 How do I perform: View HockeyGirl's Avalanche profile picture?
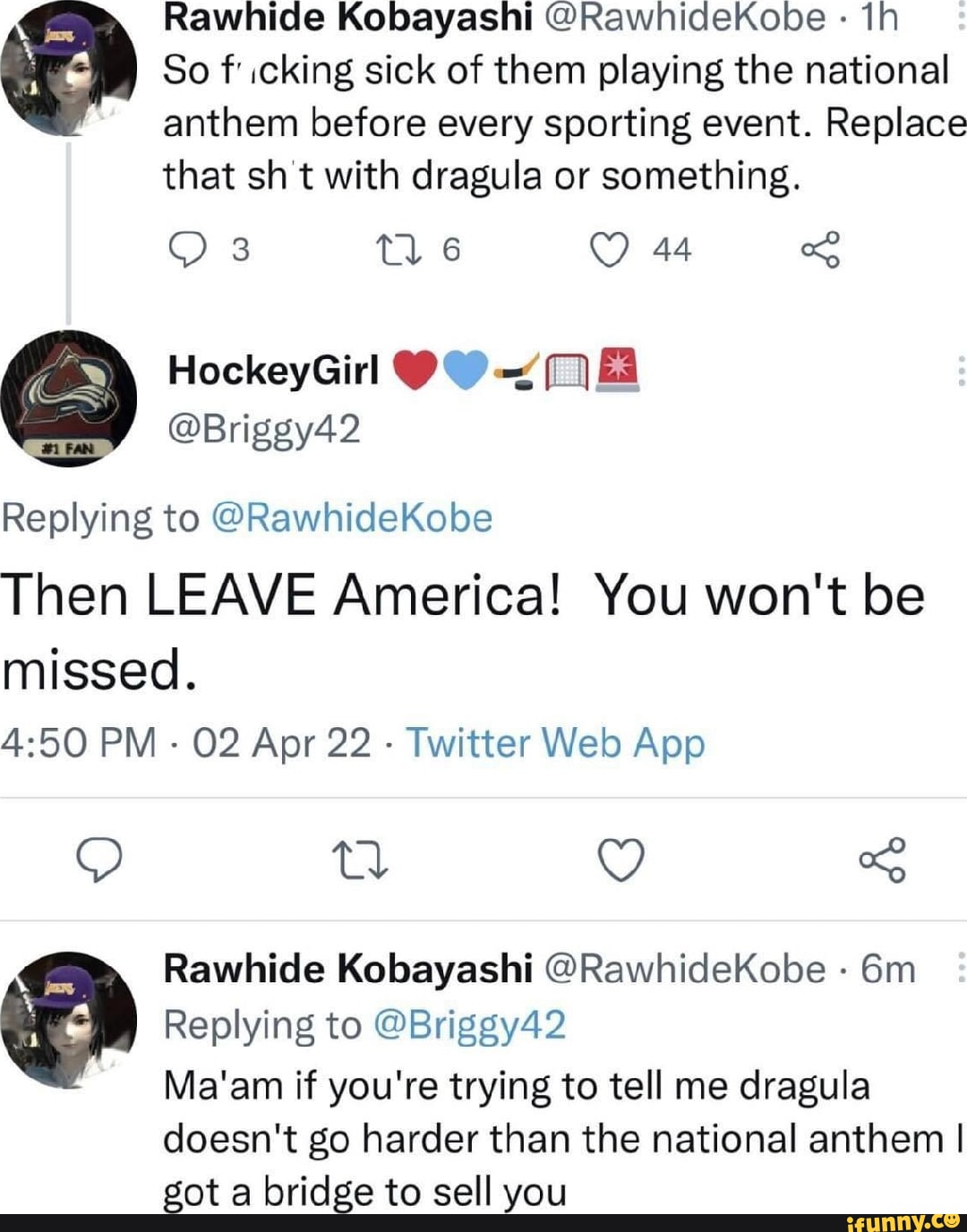click(69, 399)
